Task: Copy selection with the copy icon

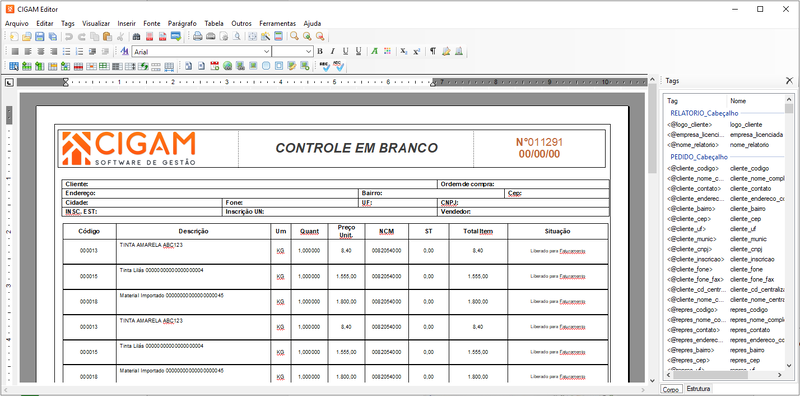Action: pos(94,36)
